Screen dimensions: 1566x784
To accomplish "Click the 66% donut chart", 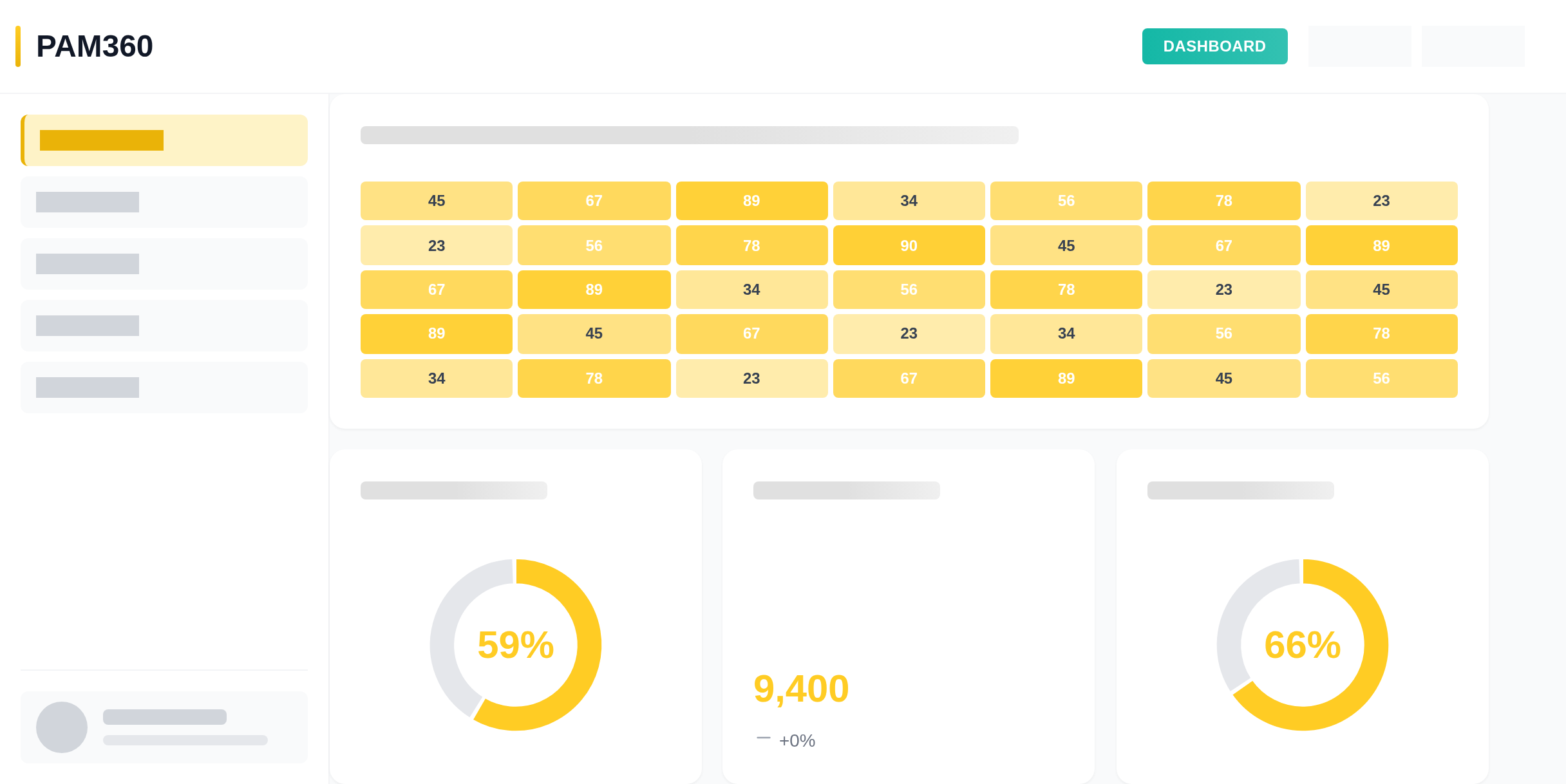I will tap(1302, 645).
